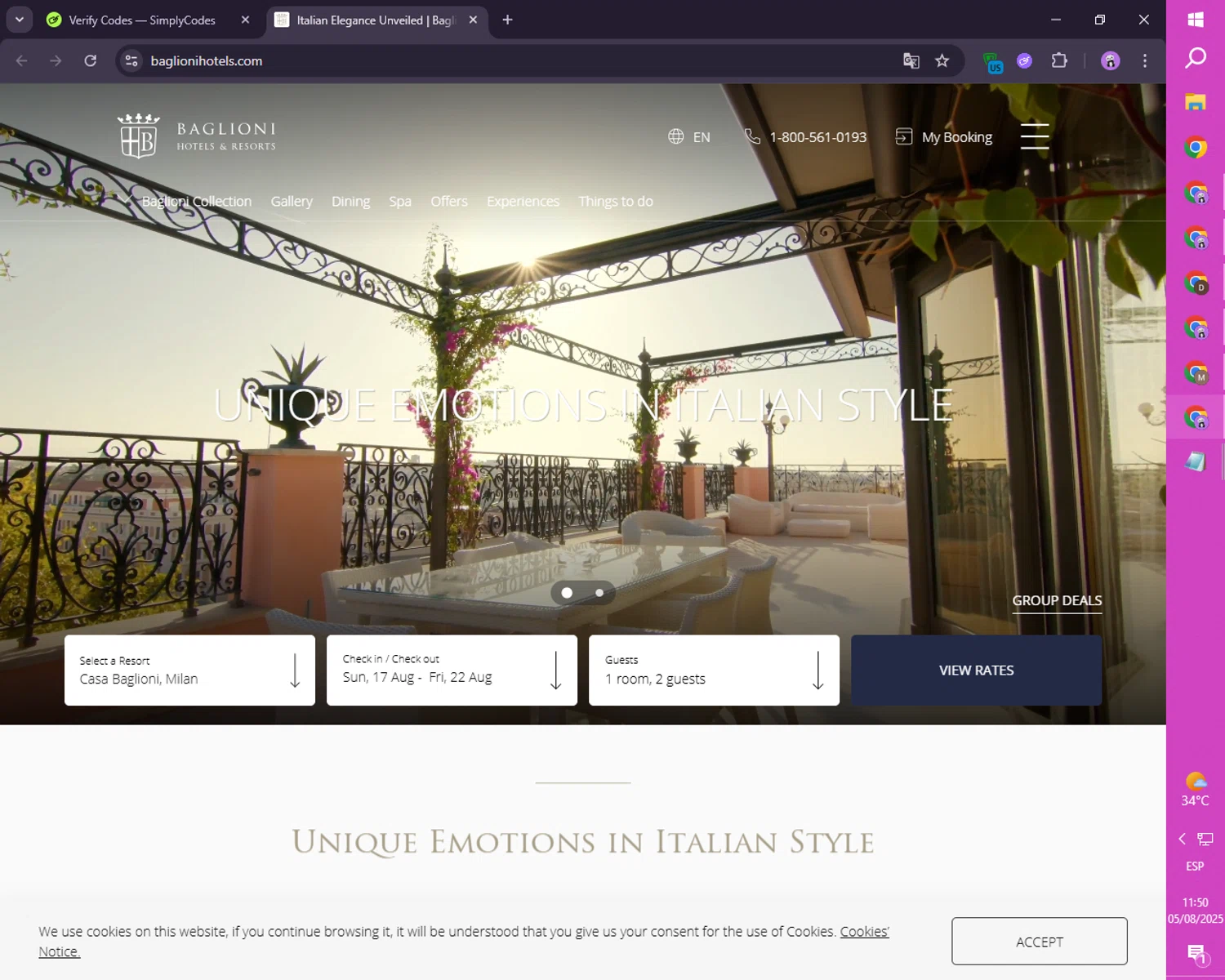The width and height of the screenshot is (1225, 980).
Task: Click the ESP input language indicator
Action: pos(1195,866)
